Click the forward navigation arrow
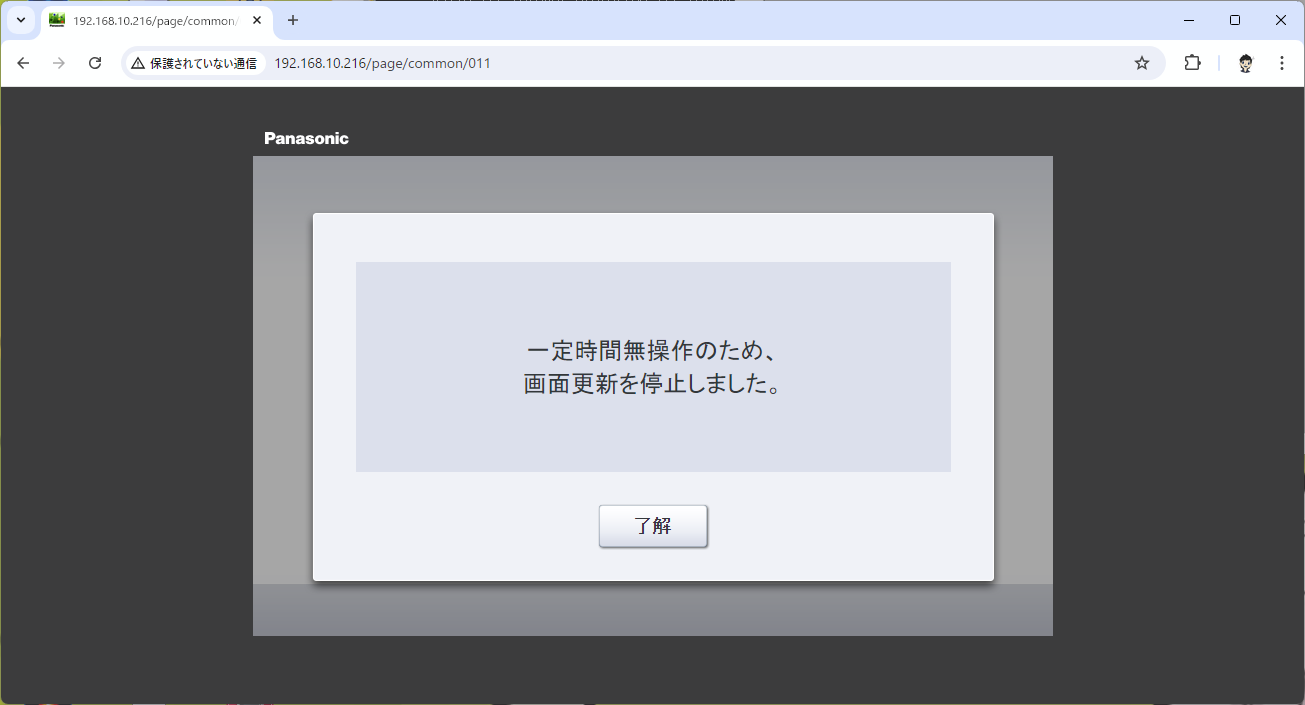Screen dimensions: 1305x705 pos(59,63)
